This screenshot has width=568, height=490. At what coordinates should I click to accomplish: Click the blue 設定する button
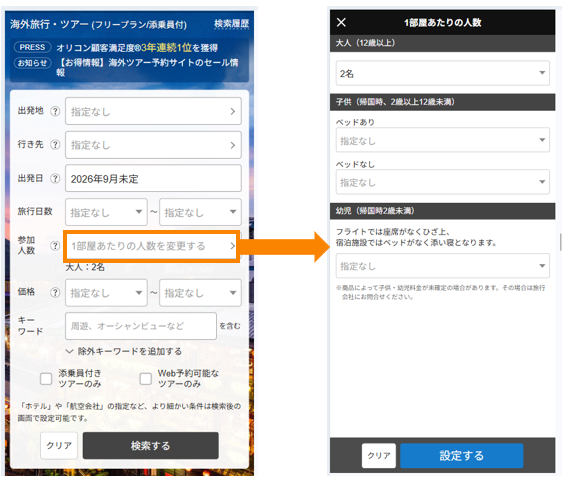coord(462,456)
